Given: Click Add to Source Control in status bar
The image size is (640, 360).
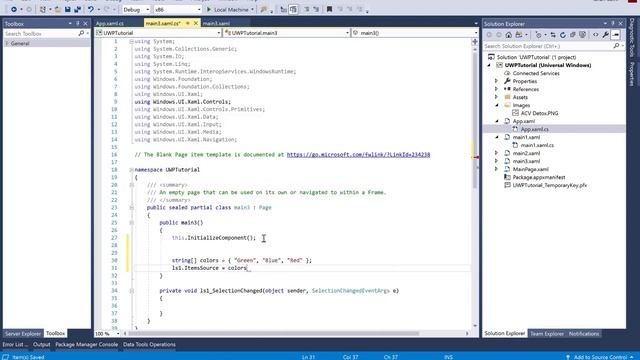Looking at the screenshot, I should (600, 357).
